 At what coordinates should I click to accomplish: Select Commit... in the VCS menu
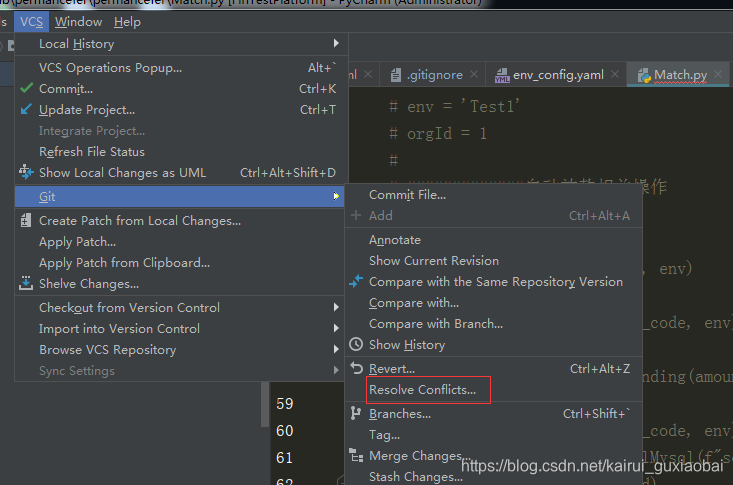181,88
